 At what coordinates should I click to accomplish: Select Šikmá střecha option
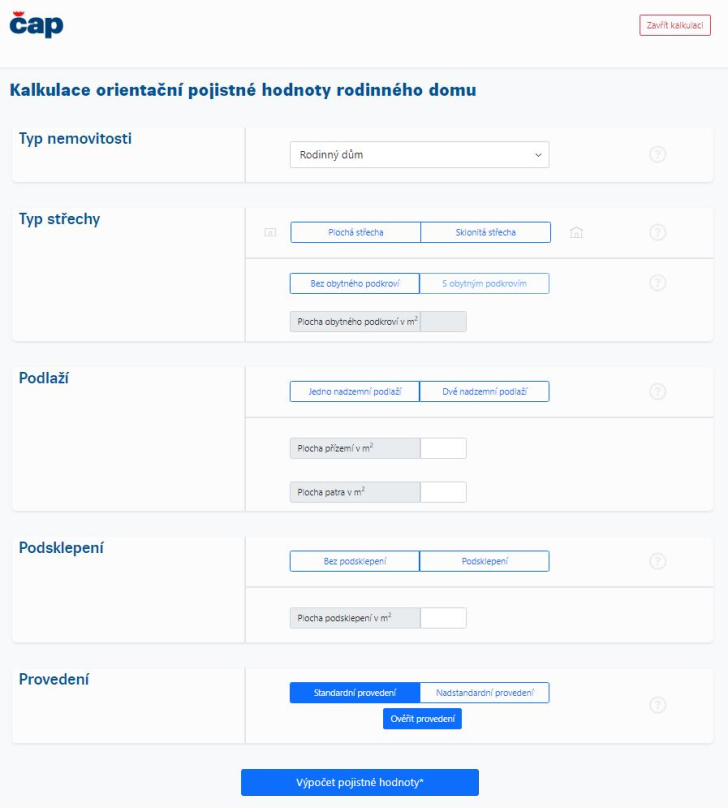click(x=485, y=232)
